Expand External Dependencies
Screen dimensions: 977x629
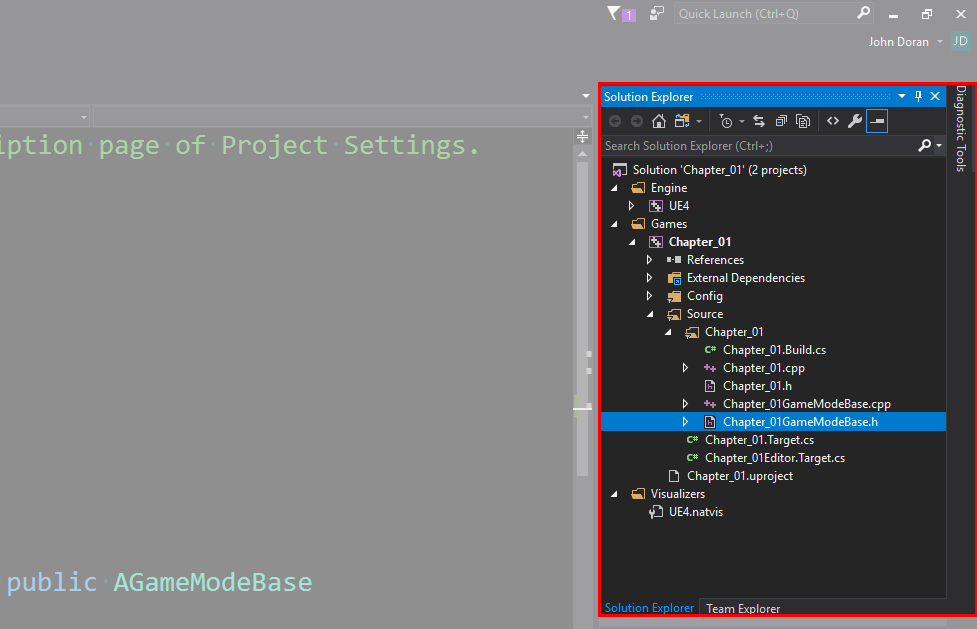click(x=650, y=278)
